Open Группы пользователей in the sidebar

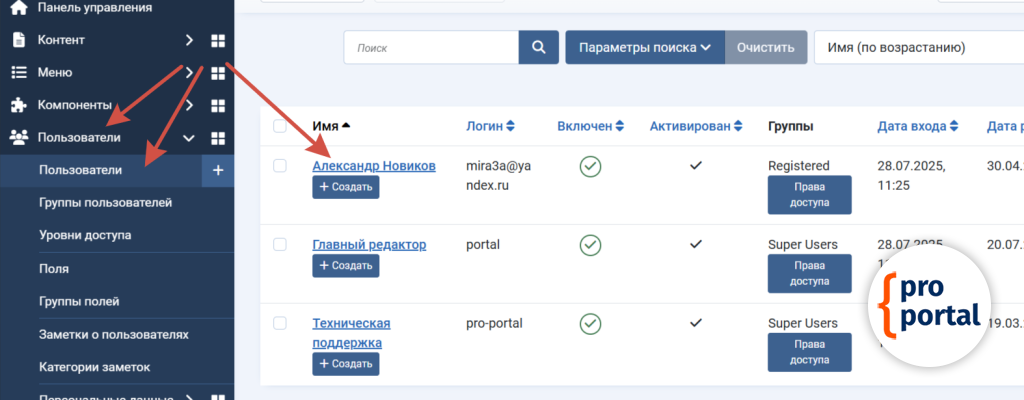(105, 203)
